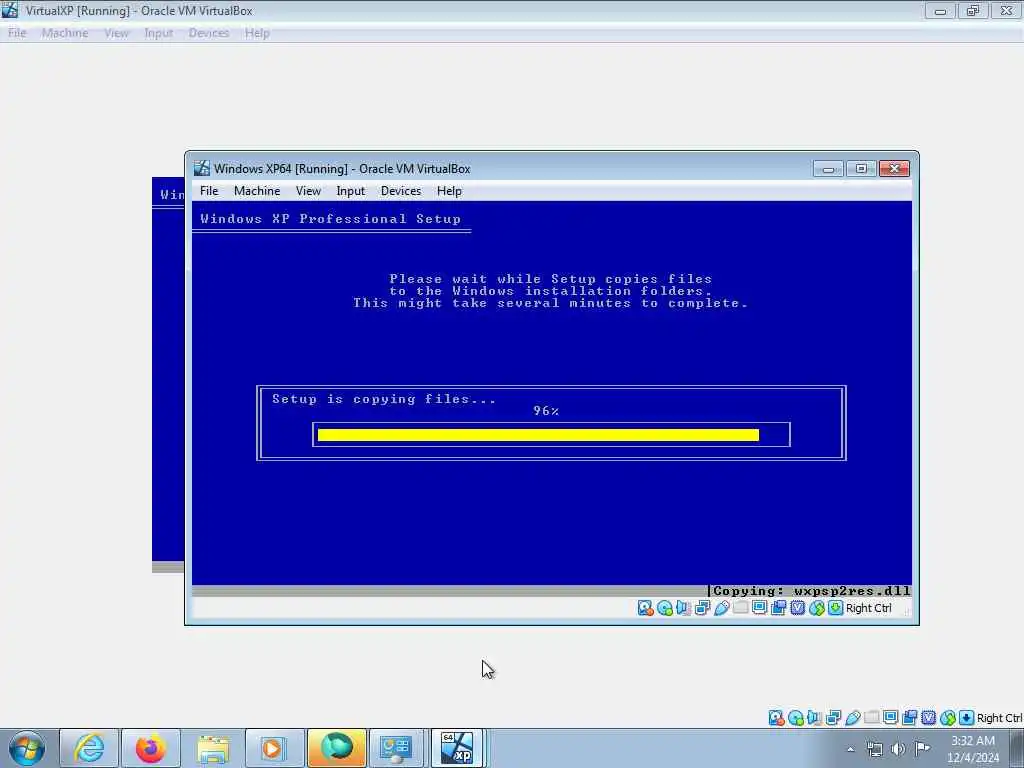Open Input menu in VirtualXP window
Image resolution: width=1024 pixels, height=768 pixels.
click(x=159, y=33)
